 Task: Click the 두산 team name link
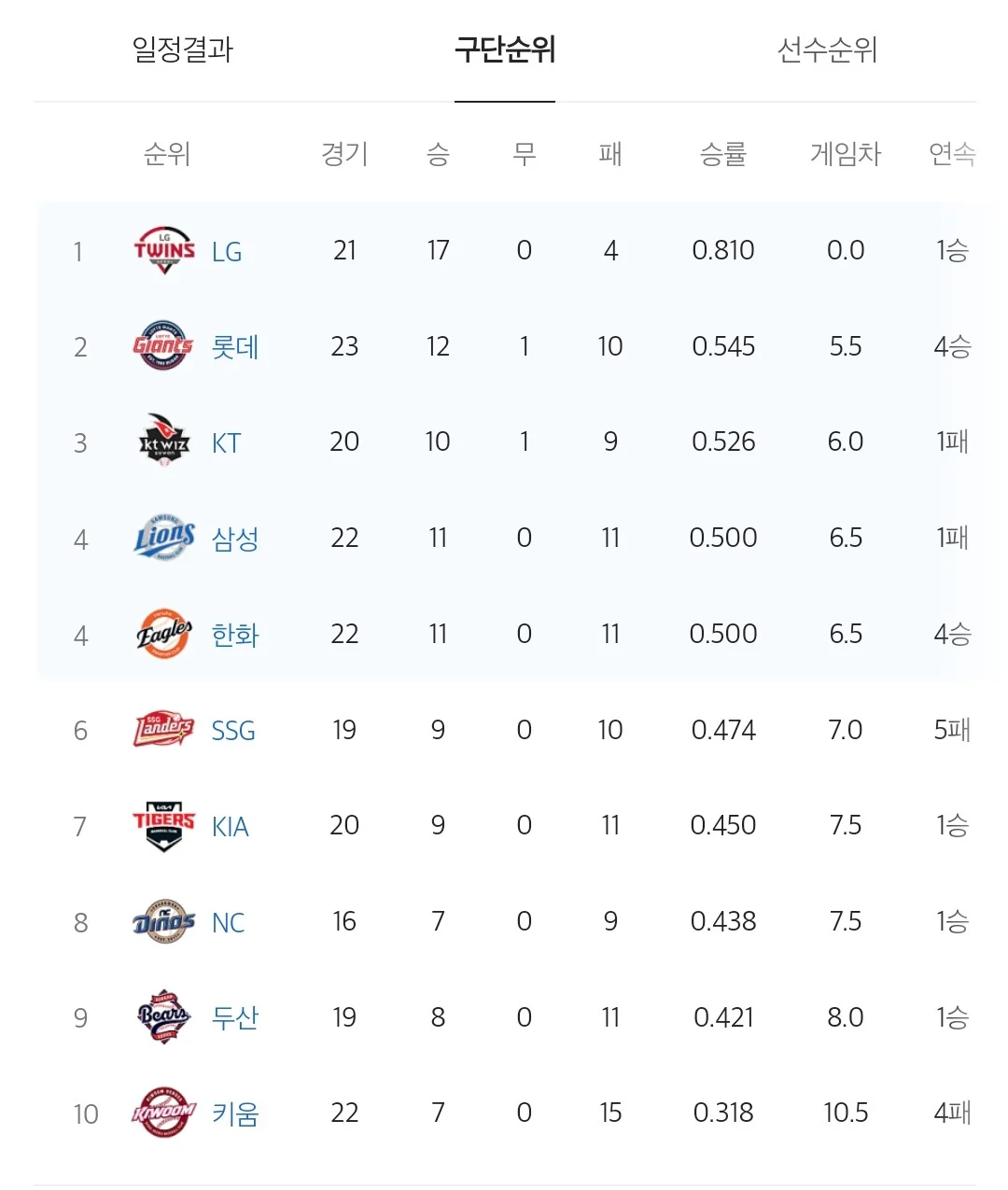click(235, 1017)
